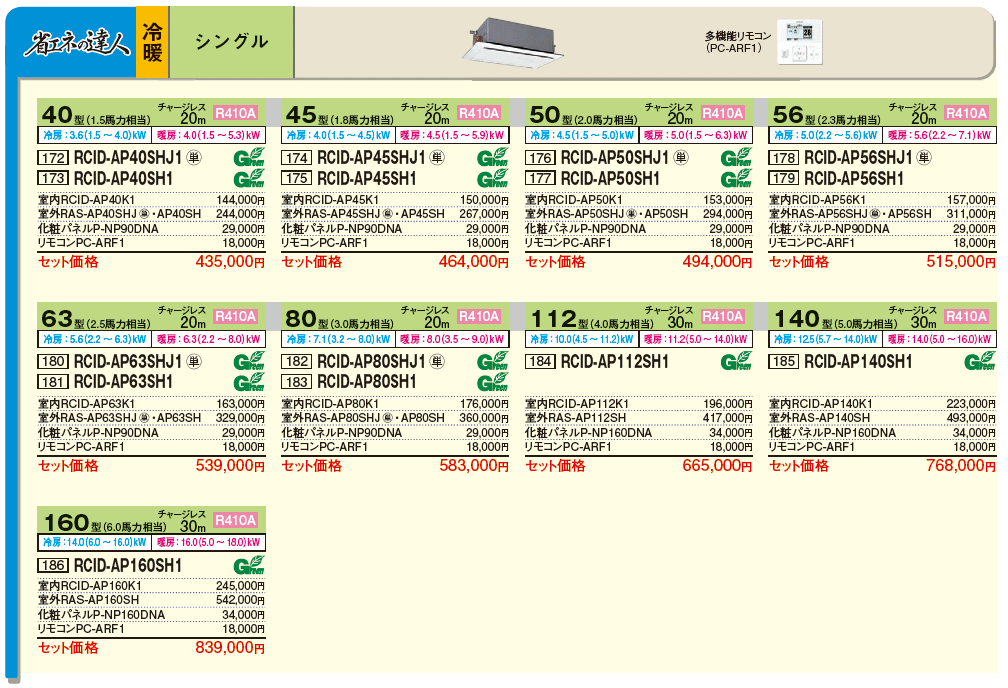The image size is (1008, 688).
Task: Click model name RCID-AP140SH1
Action: pyautogui.click(x=858, y=361)
